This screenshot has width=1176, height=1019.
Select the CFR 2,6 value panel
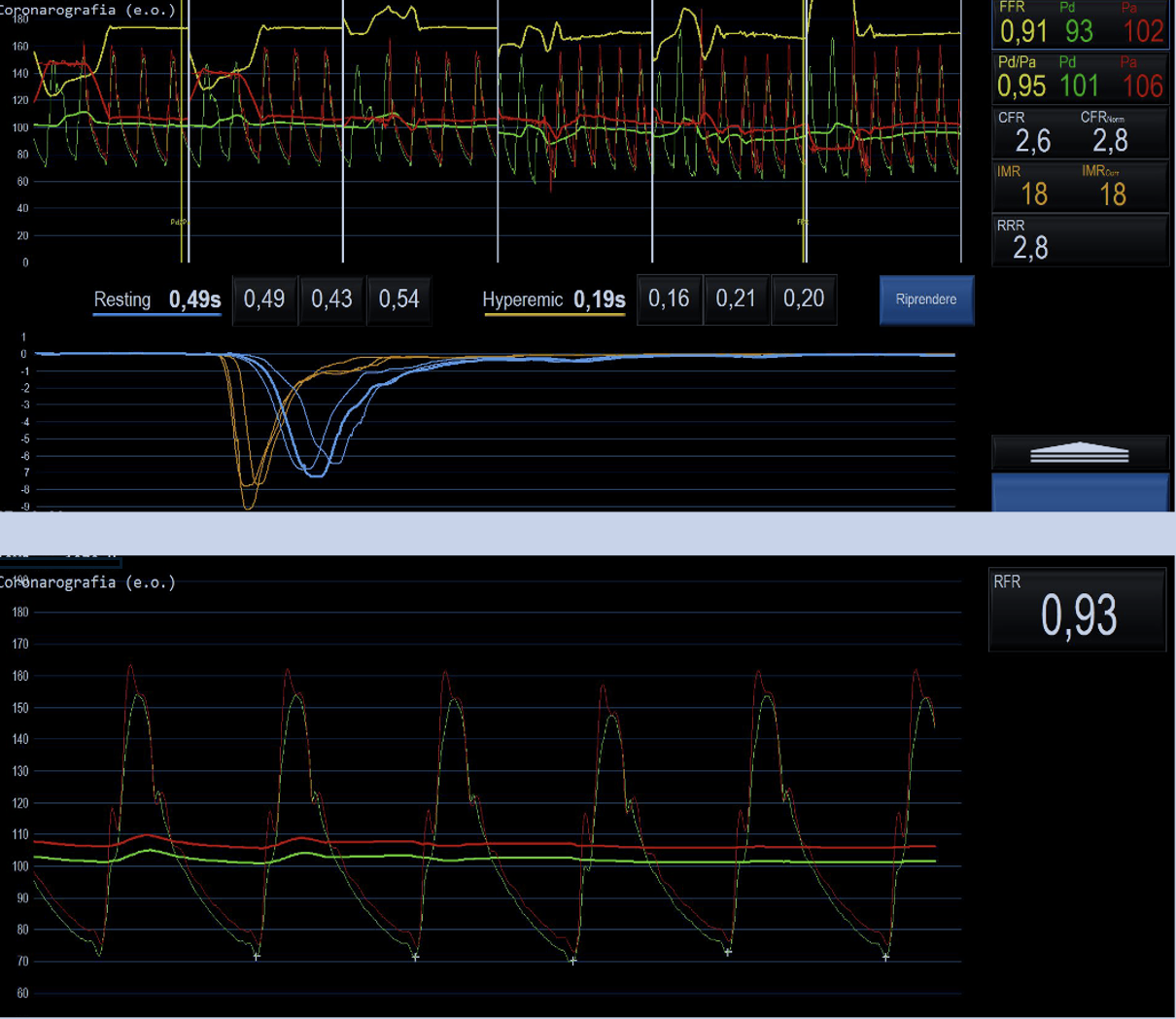pyautogui.click(x=1080, y=133)
